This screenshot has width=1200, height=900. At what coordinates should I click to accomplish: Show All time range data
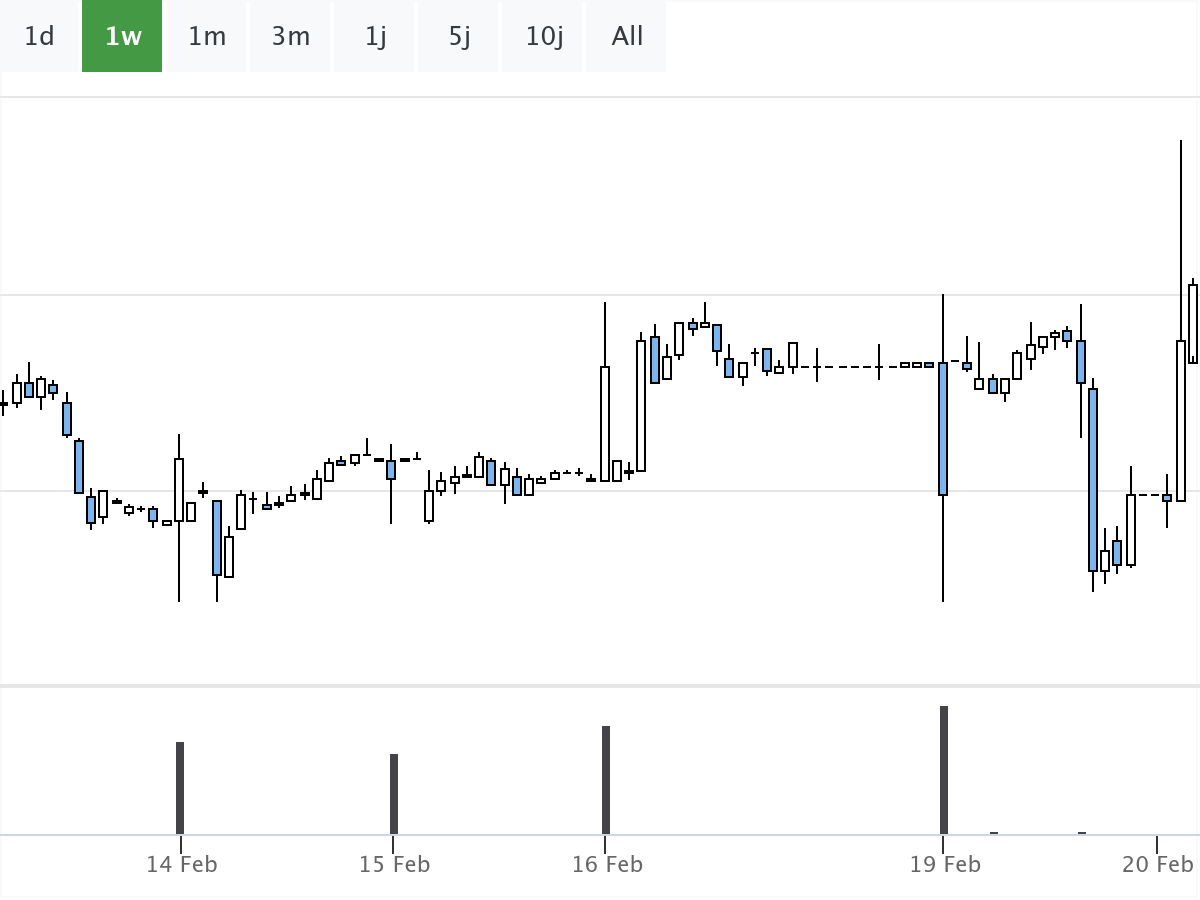pos(627,37)
